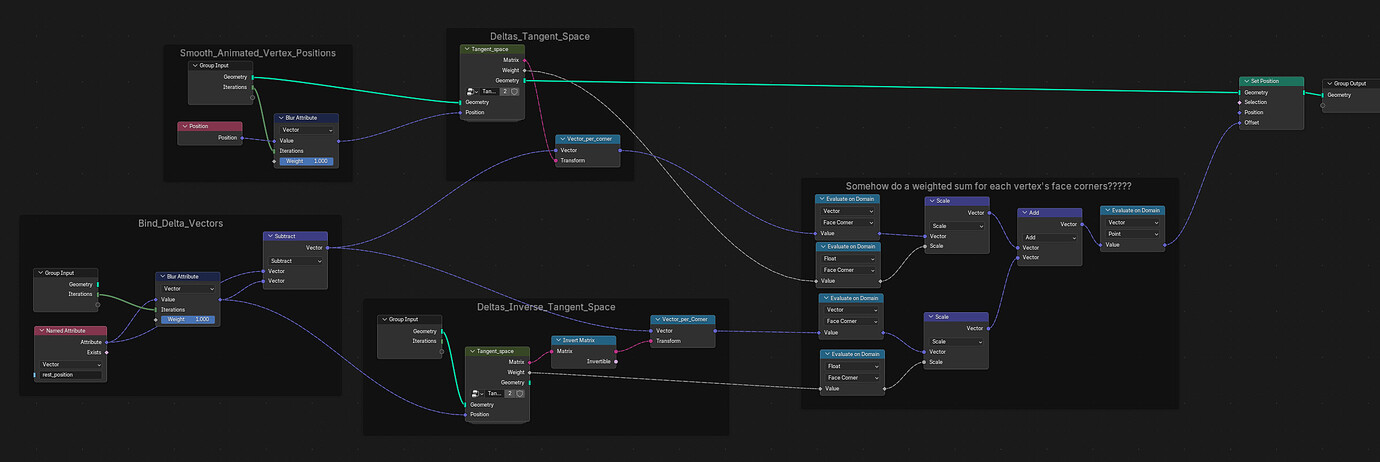
Task: Collapse the Named Attribute node chevron
Action: (x=41, y=331)
